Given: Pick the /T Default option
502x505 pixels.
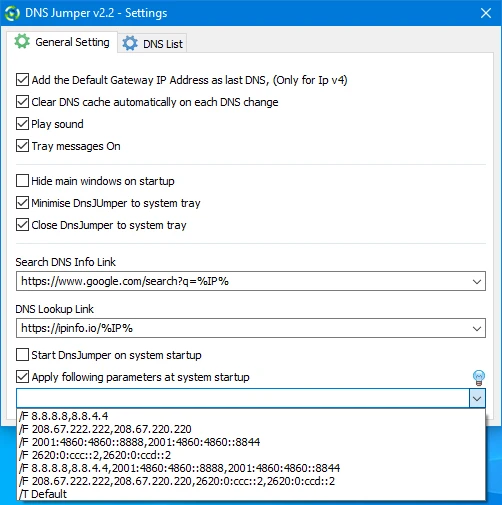Looking at the screenshot, I should 251,494.
